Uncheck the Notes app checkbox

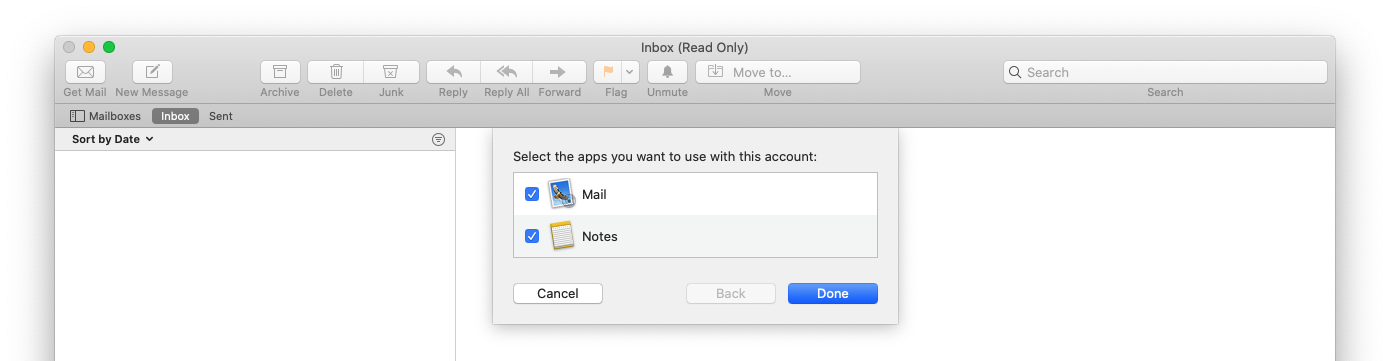(x=532, y=236)
